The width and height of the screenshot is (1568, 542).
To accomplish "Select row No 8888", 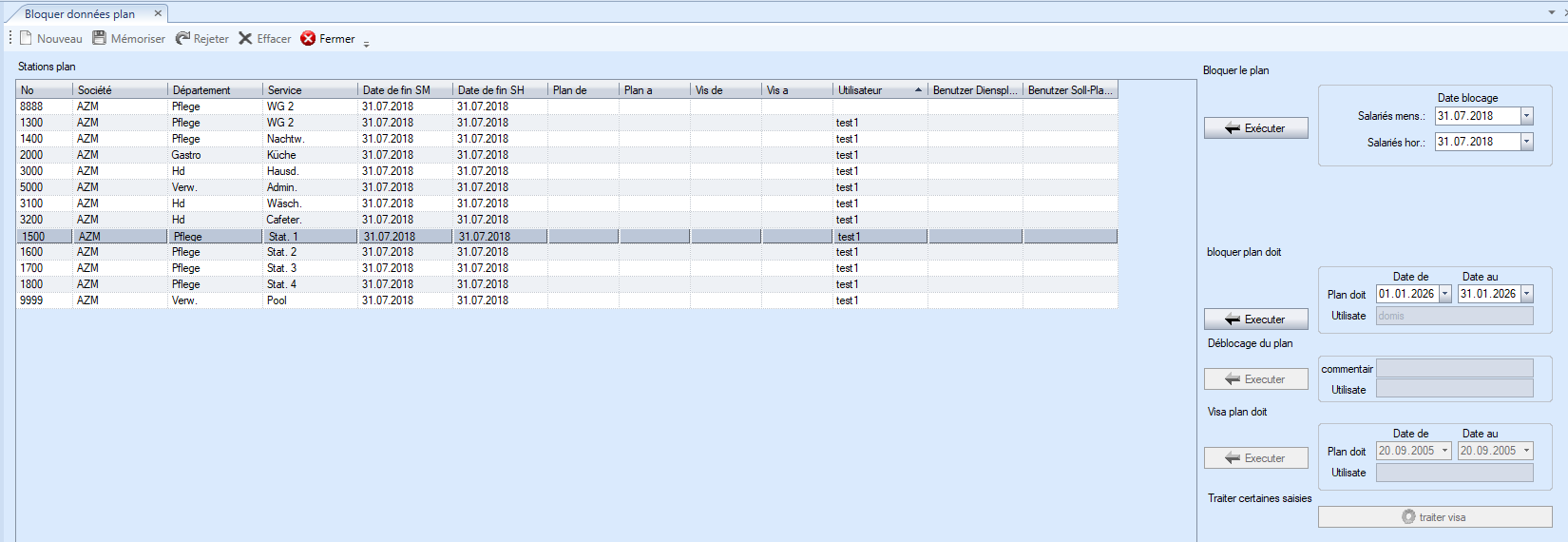I will pyautogui.click(x=567, y=106).
